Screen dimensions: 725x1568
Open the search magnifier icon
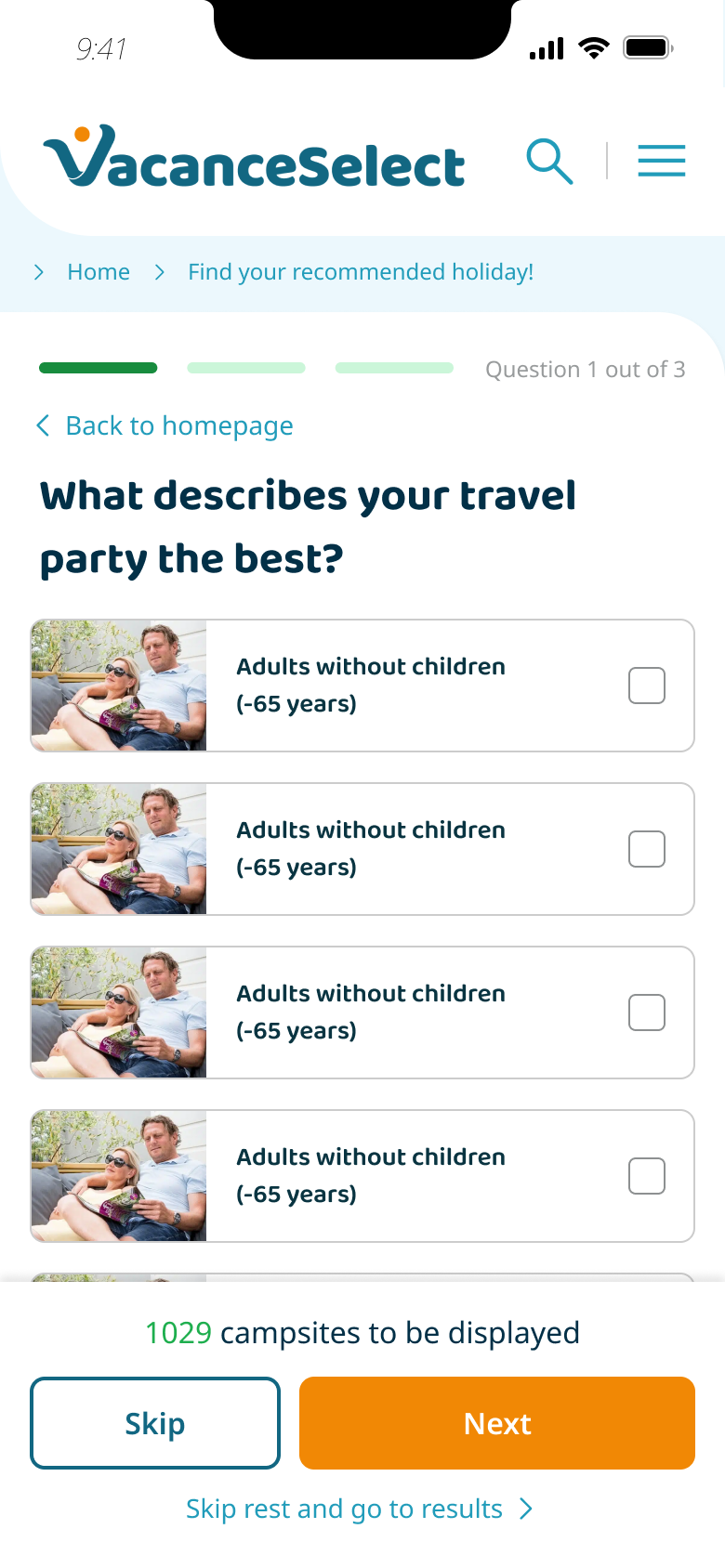click(549, 162)
